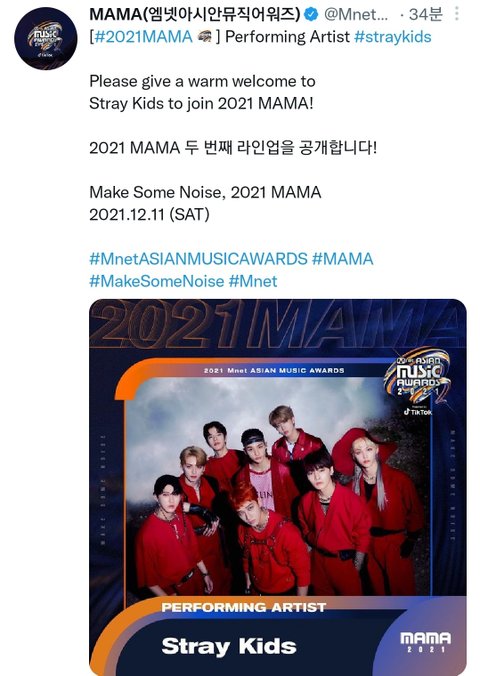The width and height of the screenshot is (480, 676).
Task: Open the #2021MAMA hashtag
Action: 143,37
